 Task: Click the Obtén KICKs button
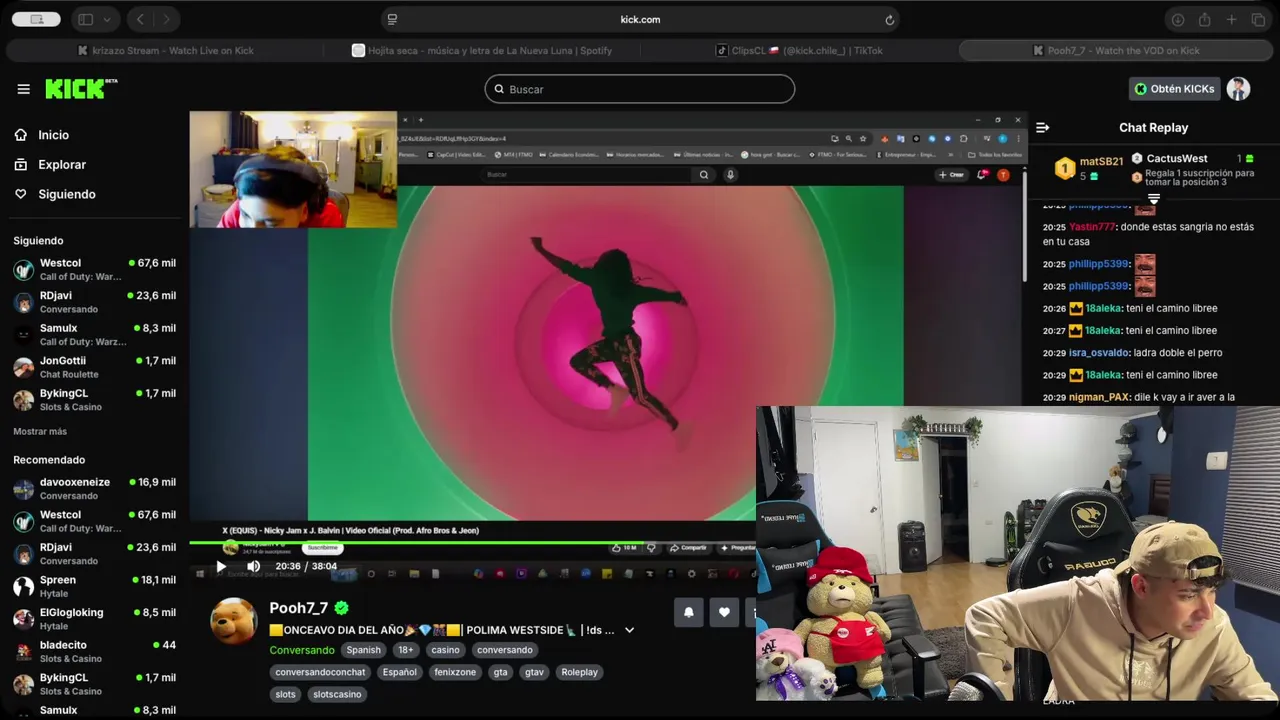tap(1173, 89)
